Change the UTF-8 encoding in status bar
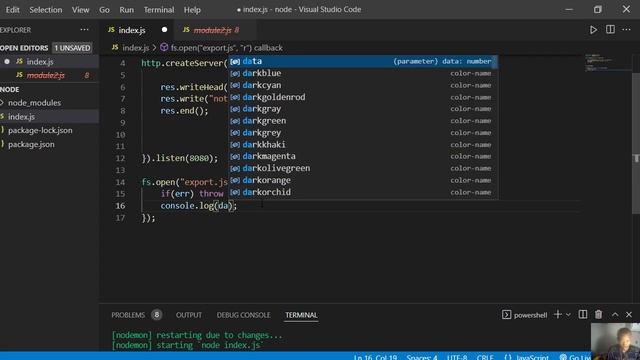Image resolution: width=640 pixels, height=360 pixels. click(x=457, y=357)
